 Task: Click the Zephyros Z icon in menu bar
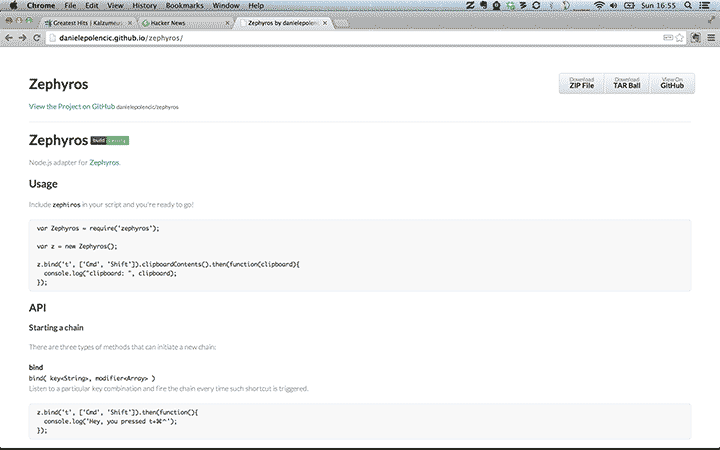coord(470,6)
